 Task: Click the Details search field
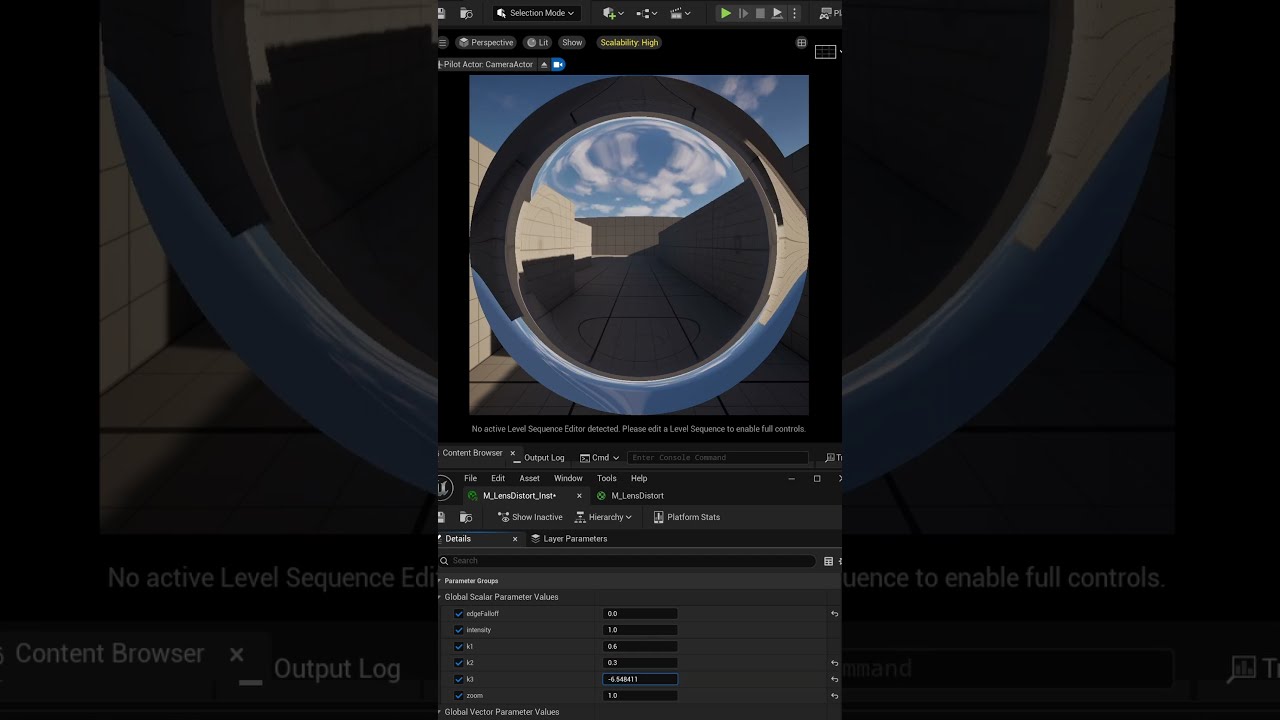(628, 561)
